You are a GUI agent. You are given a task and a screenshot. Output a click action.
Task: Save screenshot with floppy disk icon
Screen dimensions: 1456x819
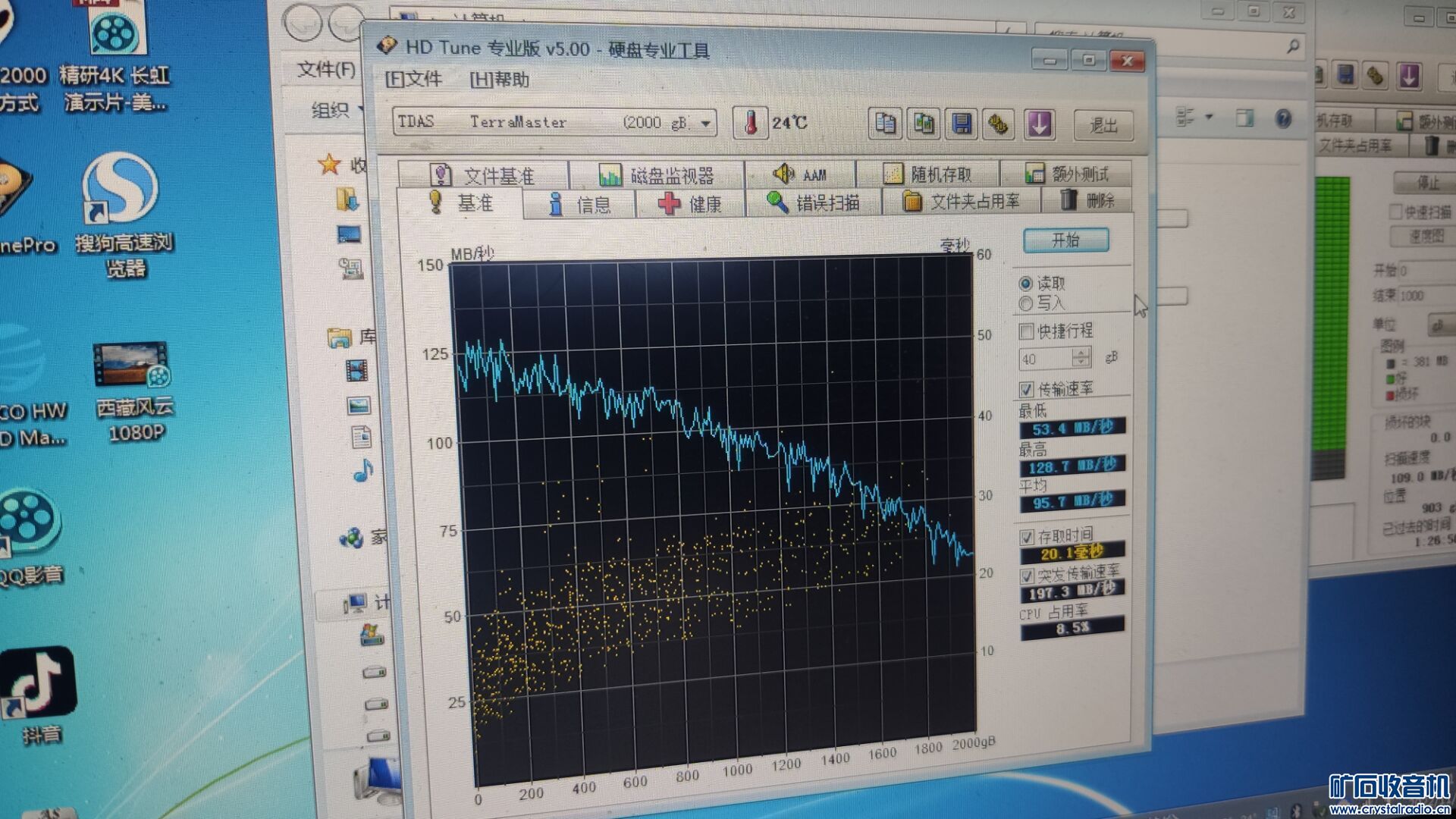click(x=962, y=124)
